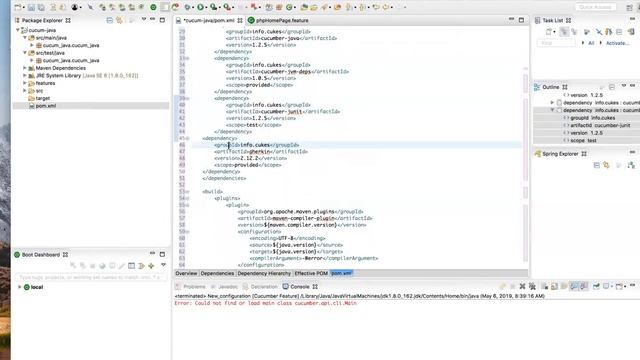Toggle Categorized view in Task List toolbar
Image resolution: width=640 pixels, height=360 pixels.
(564, 32)
